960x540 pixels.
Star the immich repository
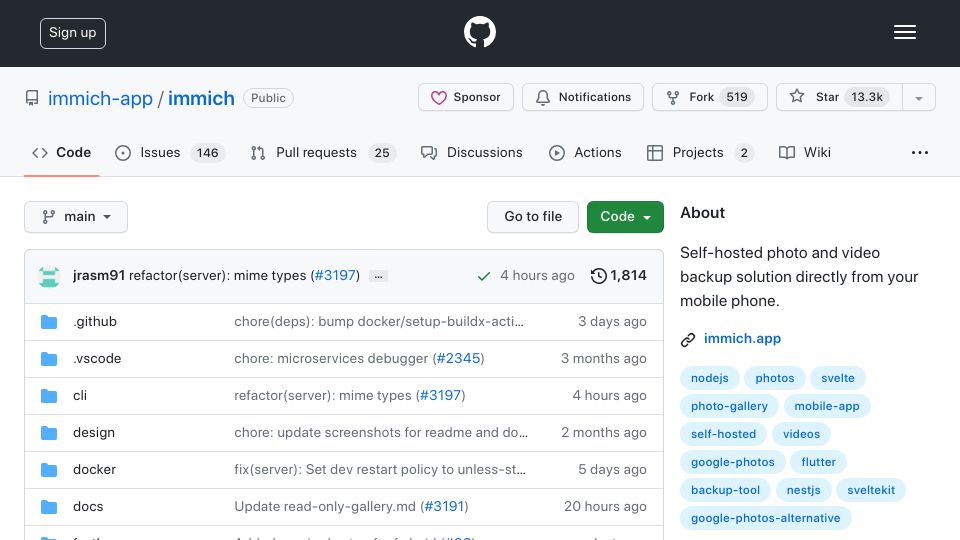coord(839,97)
